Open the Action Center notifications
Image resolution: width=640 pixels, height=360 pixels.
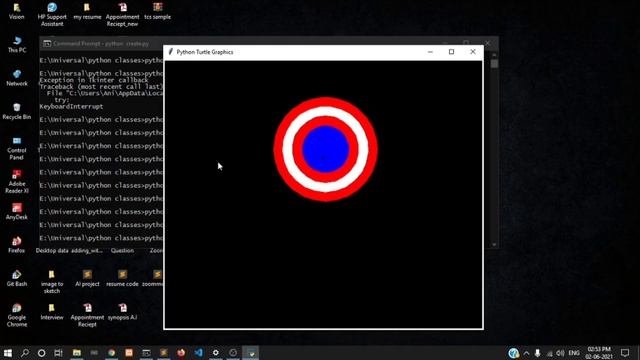pyautogui.click(x=625, y=353)
